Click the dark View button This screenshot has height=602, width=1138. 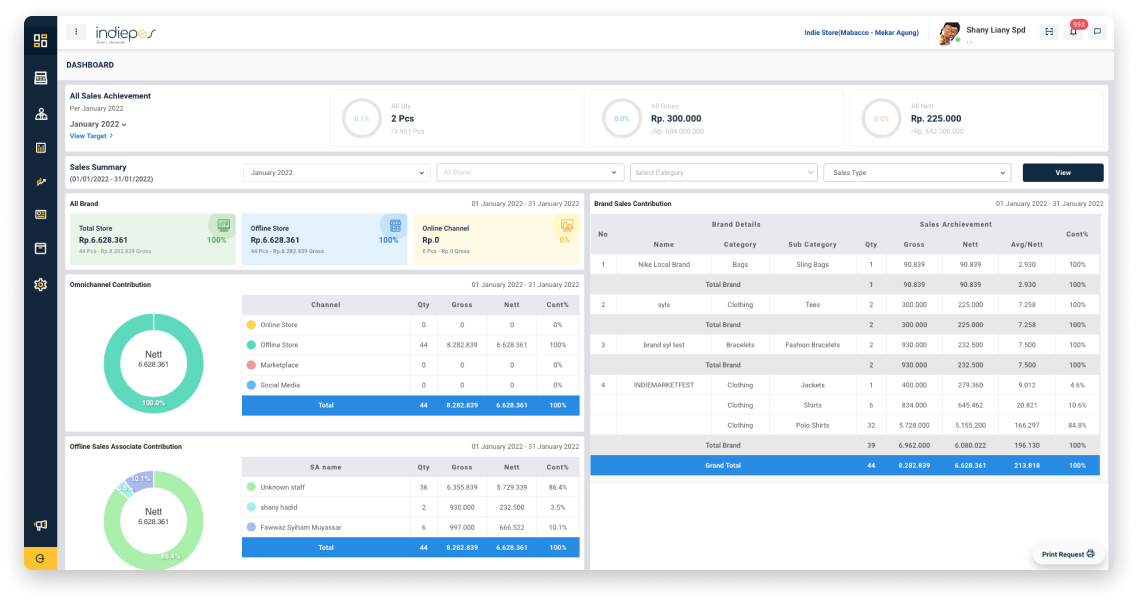1063,173
